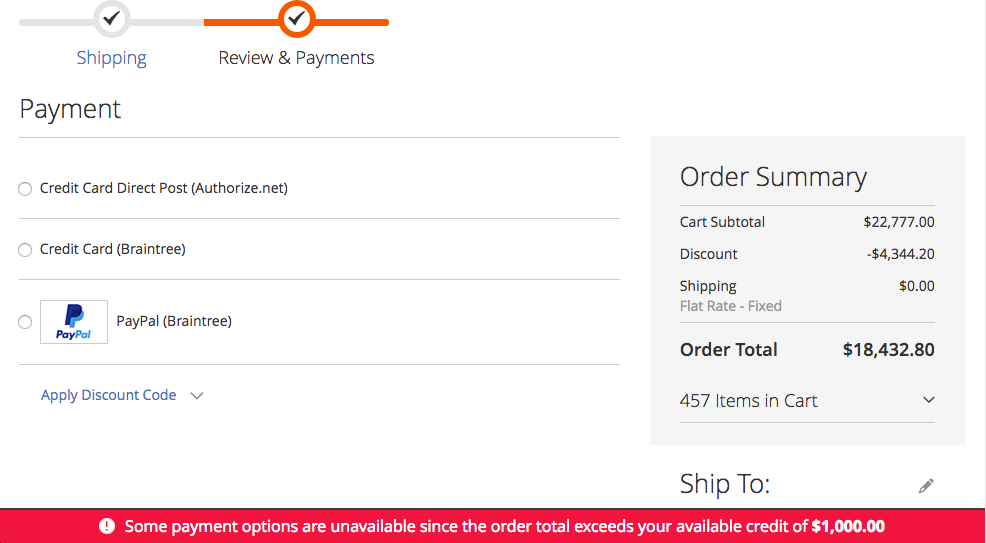Click the gray progress bar before Shipping

point(57,23)
